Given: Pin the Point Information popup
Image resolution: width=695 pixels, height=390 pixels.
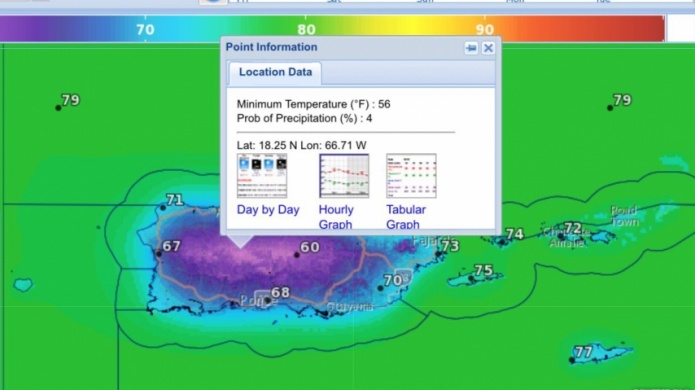Looking at the screenshot, I should click(x=471, y=48).
